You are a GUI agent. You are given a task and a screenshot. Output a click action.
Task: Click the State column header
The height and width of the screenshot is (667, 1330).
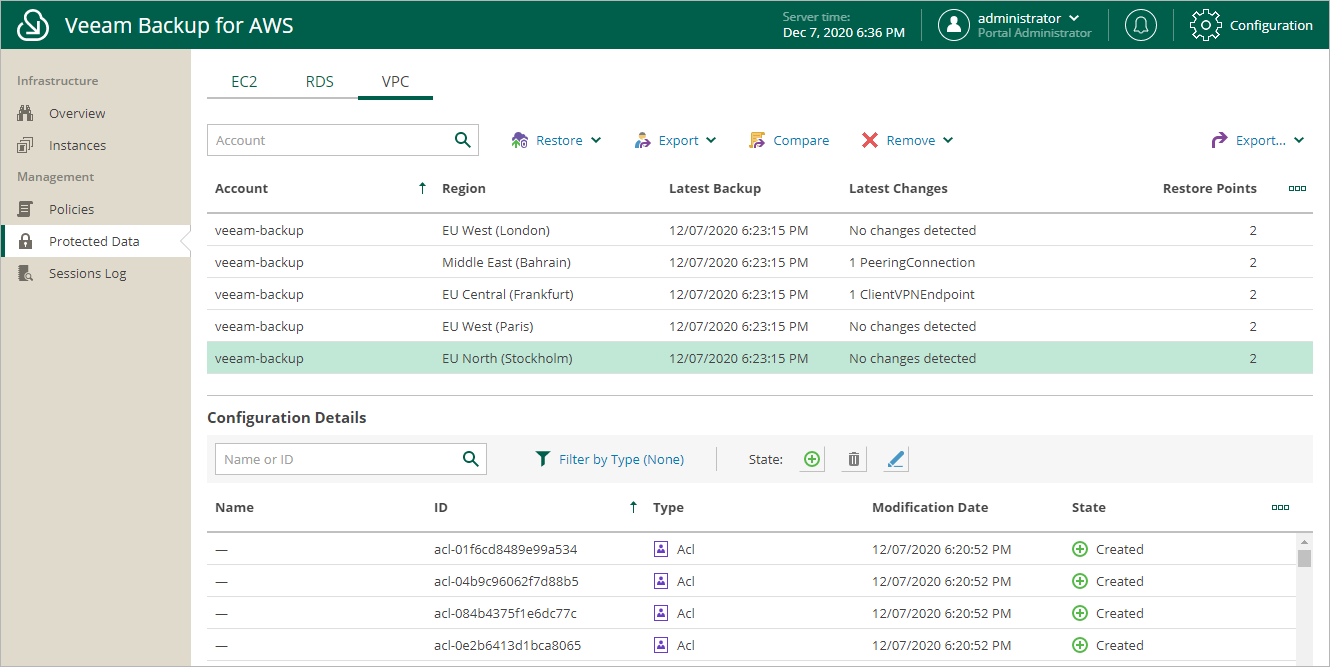(1089, 507)
